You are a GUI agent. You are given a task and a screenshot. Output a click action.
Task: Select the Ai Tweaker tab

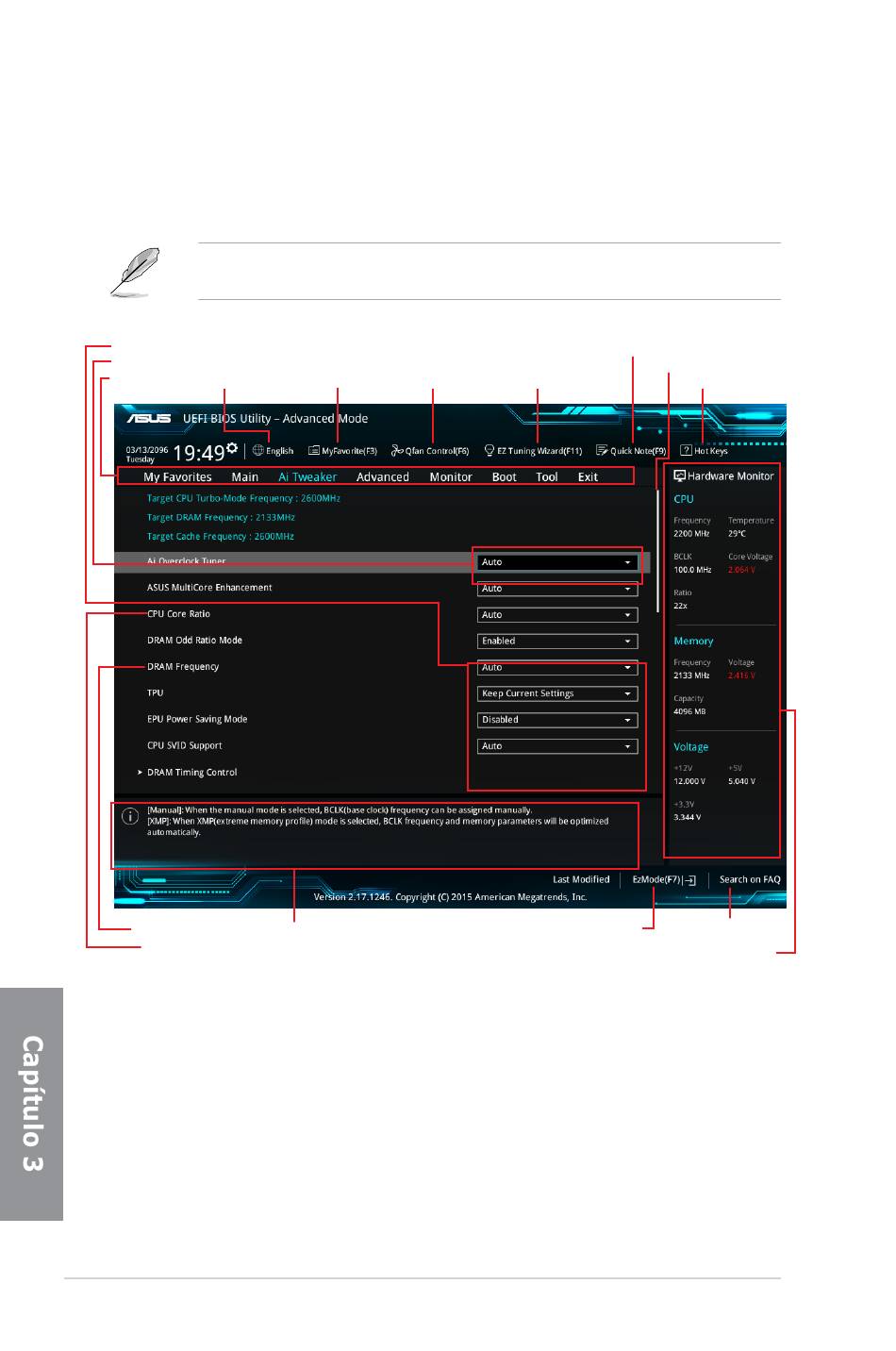[x=307, y=477]
